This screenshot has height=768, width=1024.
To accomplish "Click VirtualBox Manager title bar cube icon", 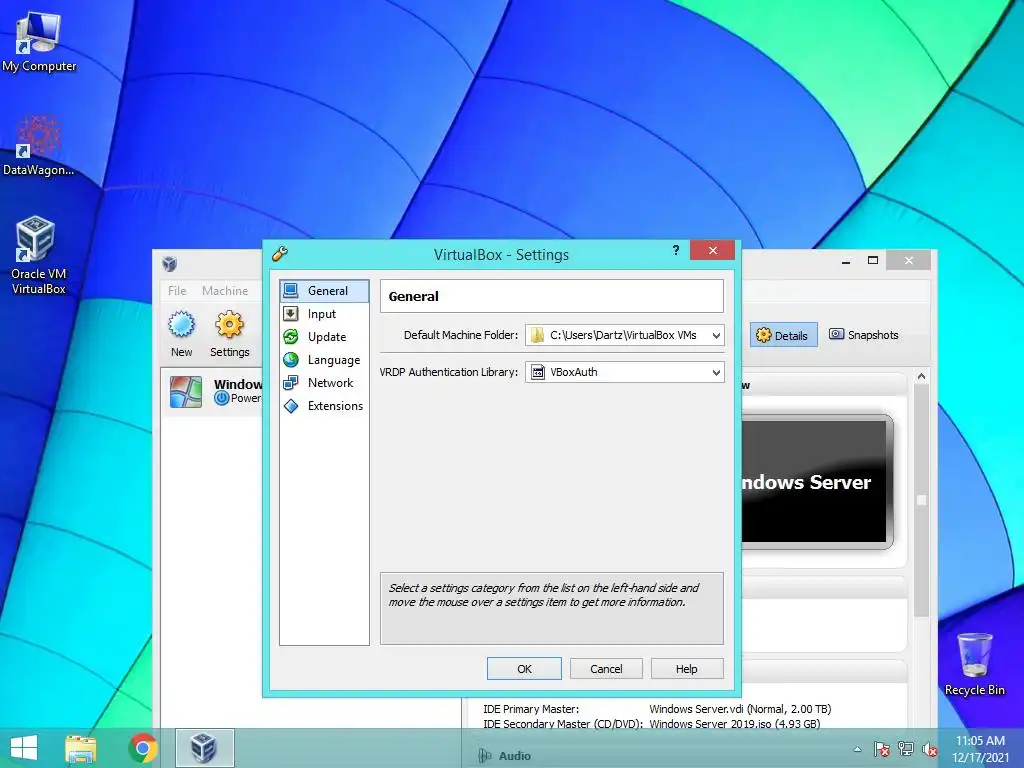I will click(170, 264).
